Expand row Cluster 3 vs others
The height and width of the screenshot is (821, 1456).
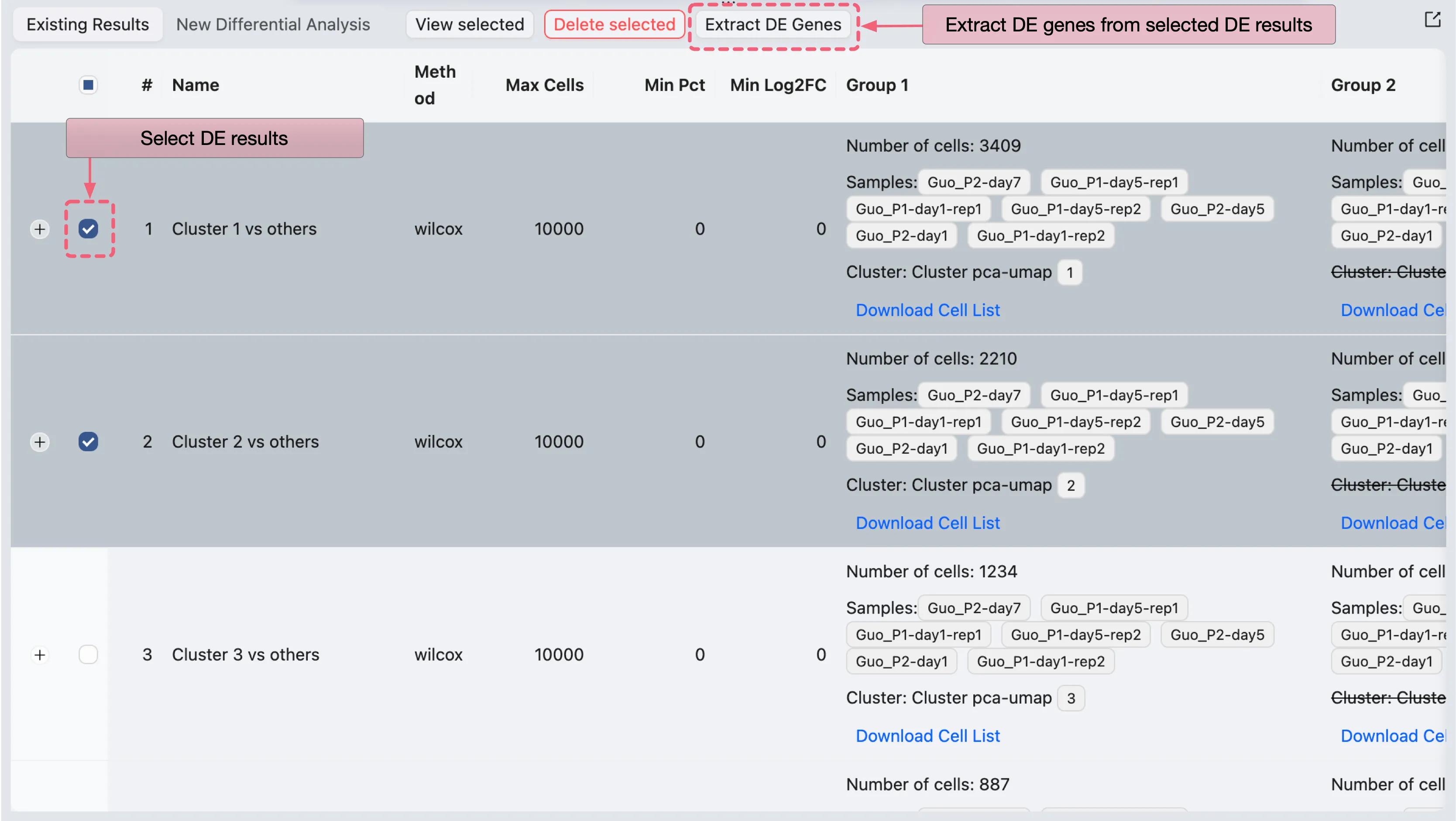40,655
